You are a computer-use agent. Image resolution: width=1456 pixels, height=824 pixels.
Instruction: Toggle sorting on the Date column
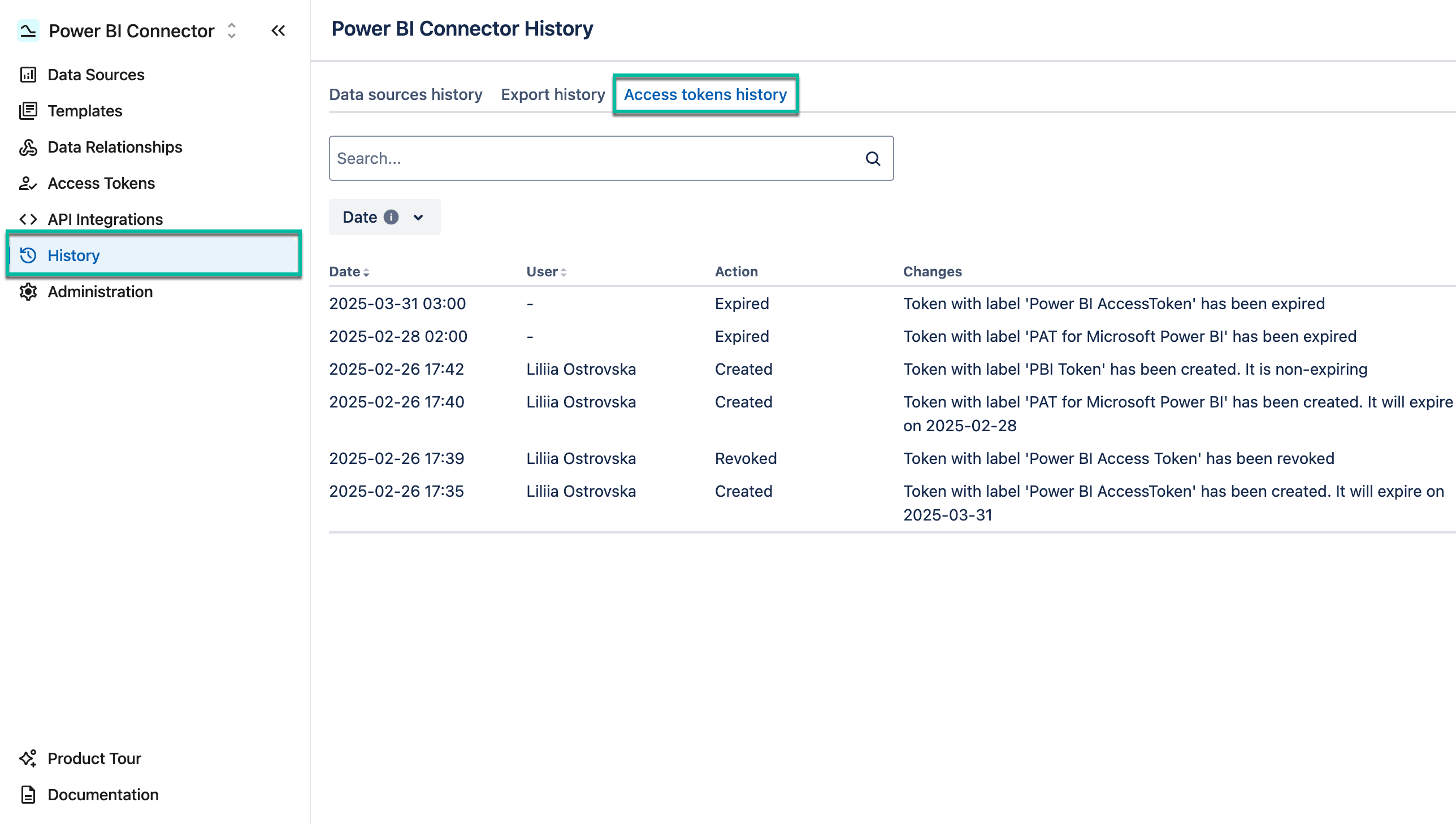click(367, 272)
